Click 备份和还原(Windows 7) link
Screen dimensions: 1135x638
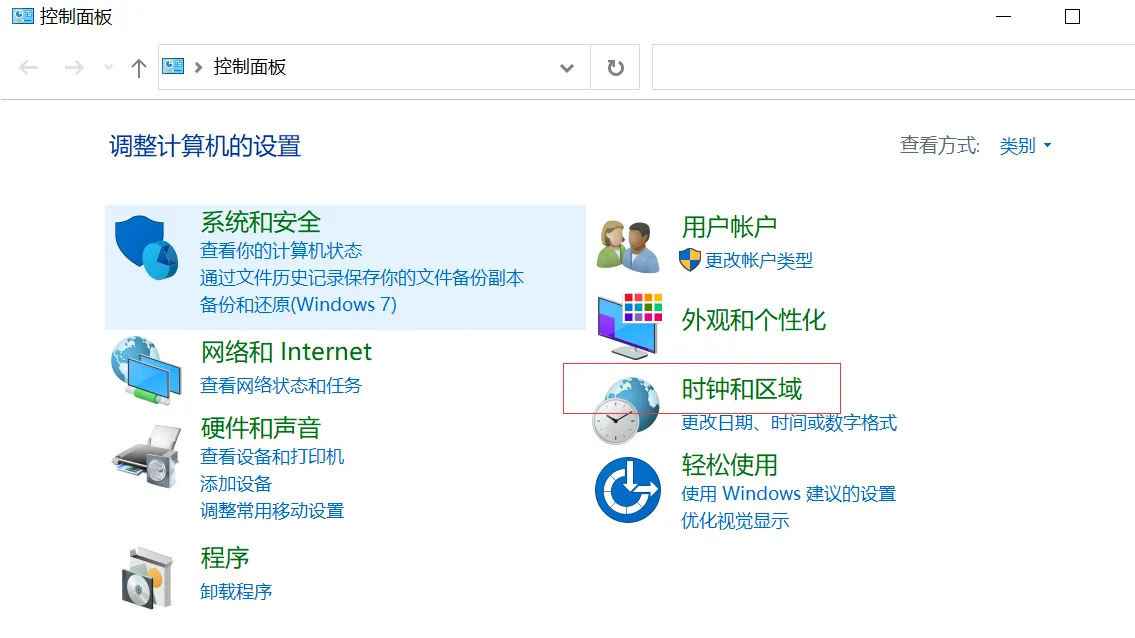click(x=298, y=304)
